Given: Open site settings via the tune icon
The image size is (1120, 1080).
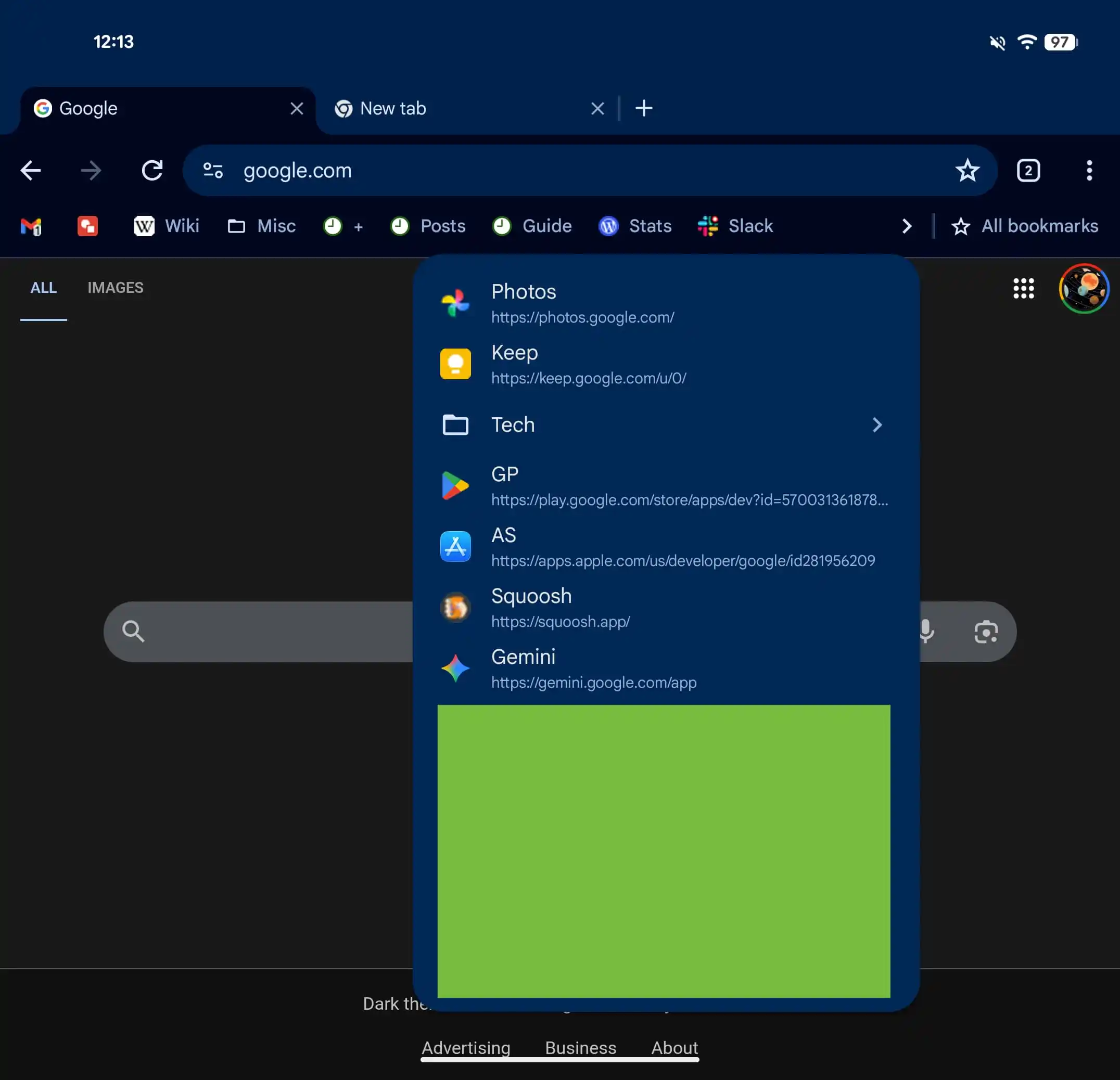Looking at the screenshot, I should [212, 170].
